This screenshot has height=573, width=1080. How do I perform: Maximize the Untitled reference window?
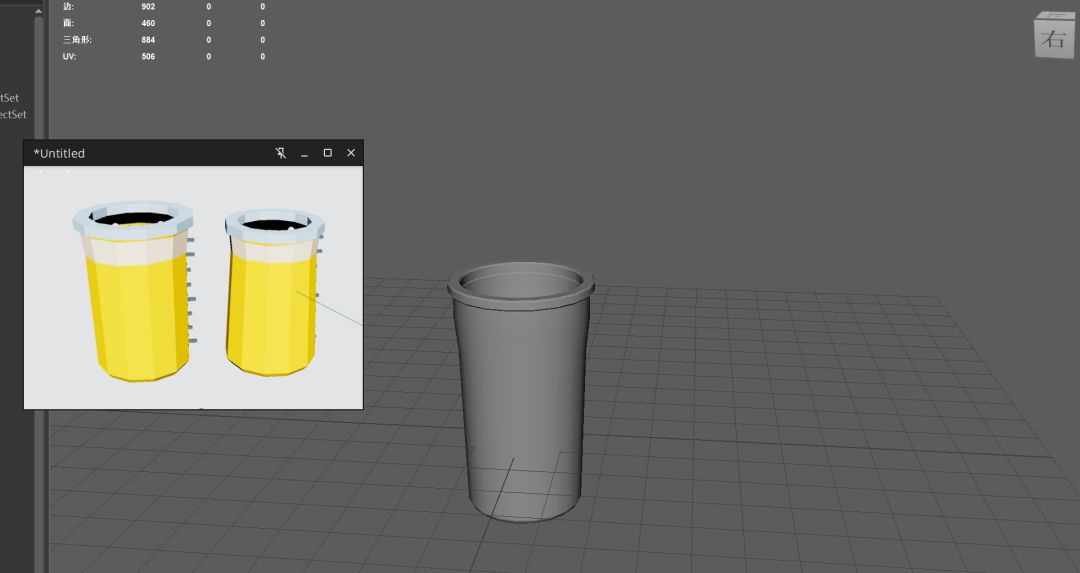point(328,153)
